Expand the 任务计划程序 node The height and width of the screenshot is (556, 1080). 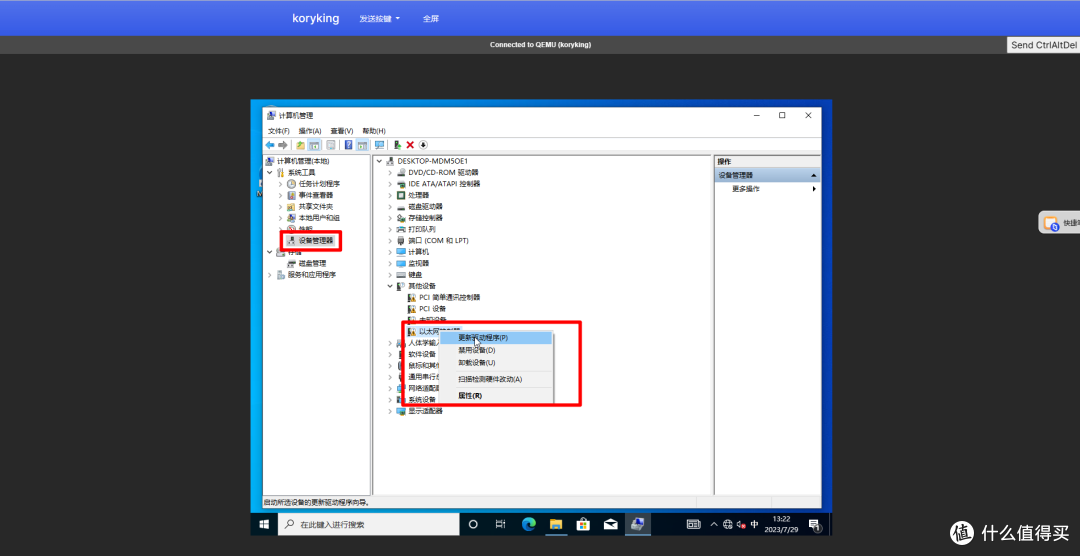[280, 184]
